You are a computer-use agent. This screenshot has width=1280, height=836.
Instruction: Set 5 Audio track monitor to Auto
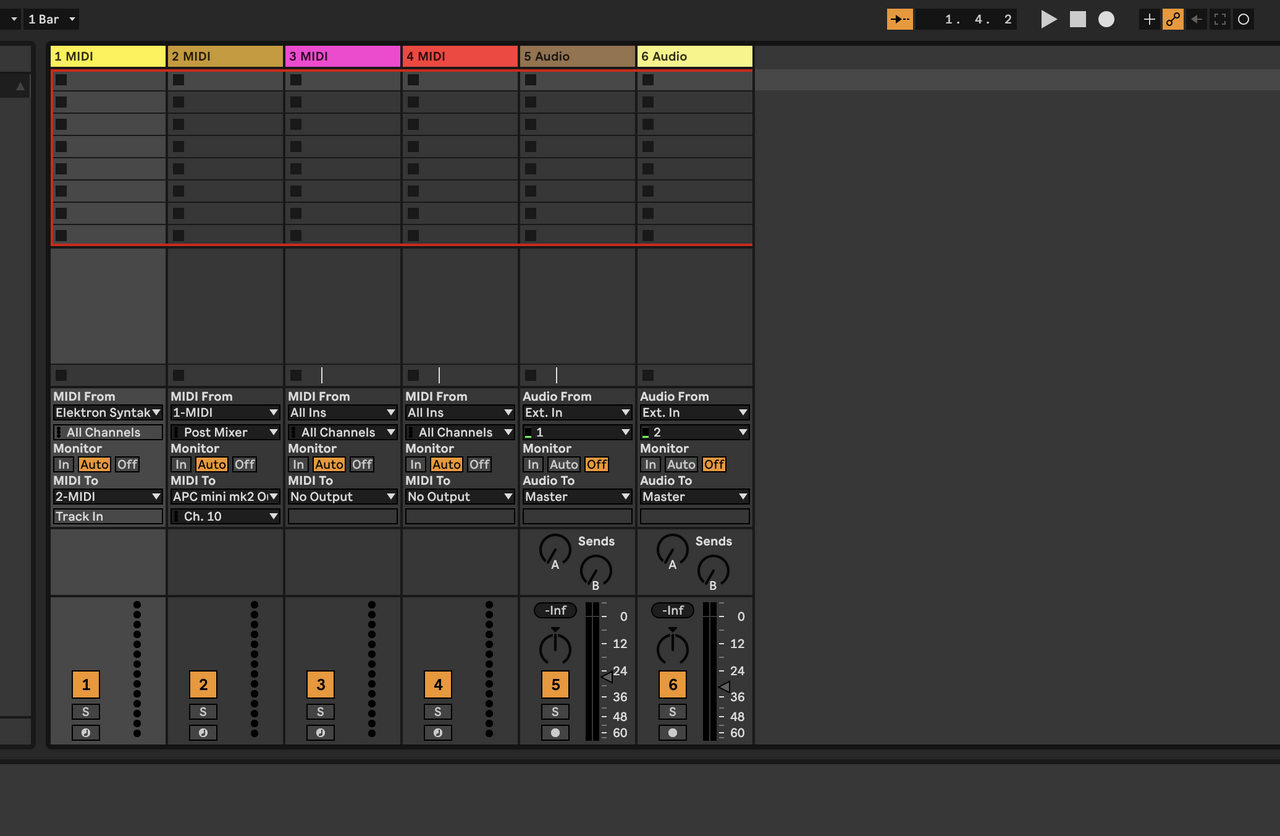coord(564,464)
